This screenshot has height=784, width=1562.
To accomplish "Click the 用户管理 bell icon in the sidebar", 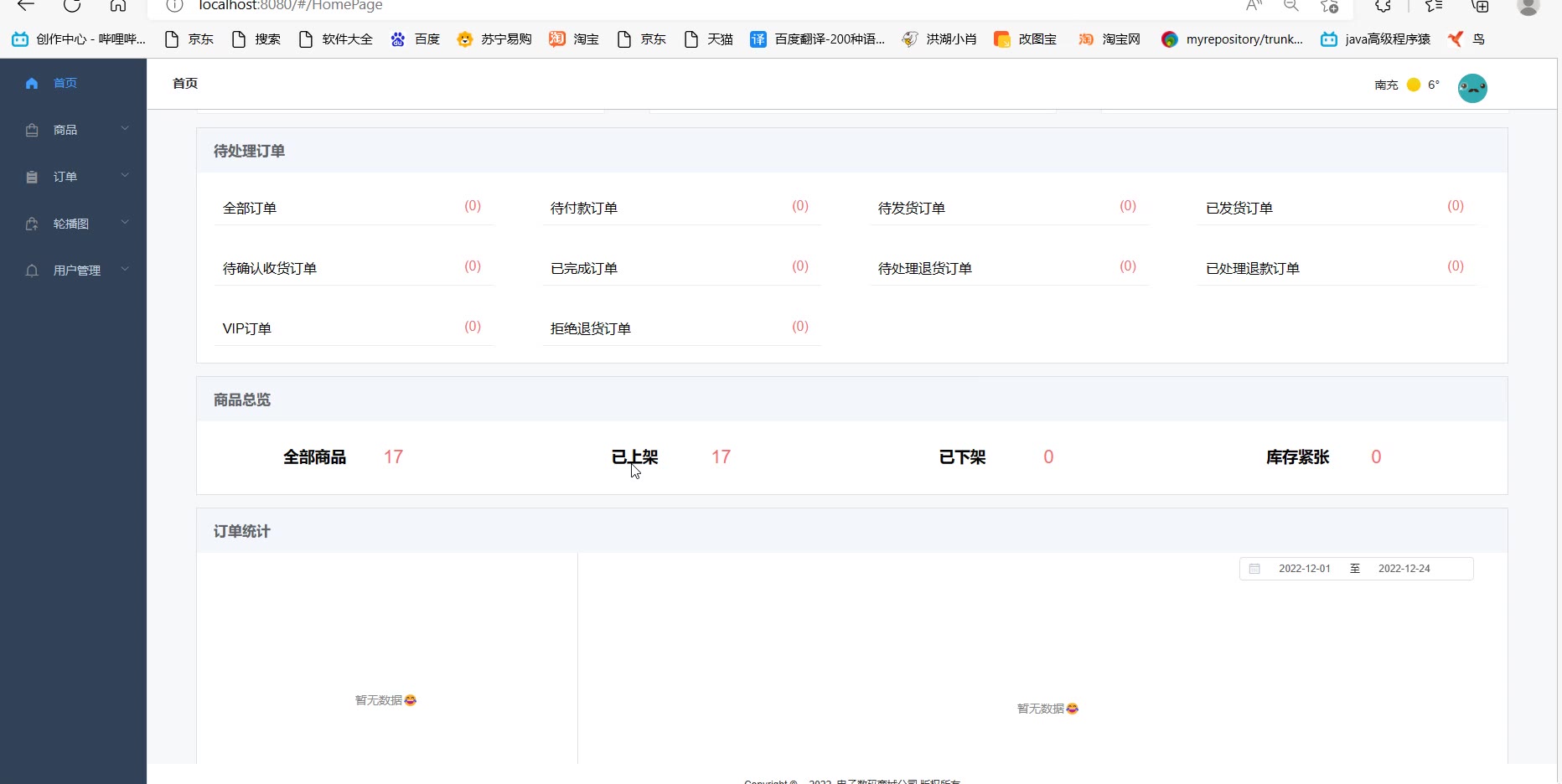I will point(32,271).
